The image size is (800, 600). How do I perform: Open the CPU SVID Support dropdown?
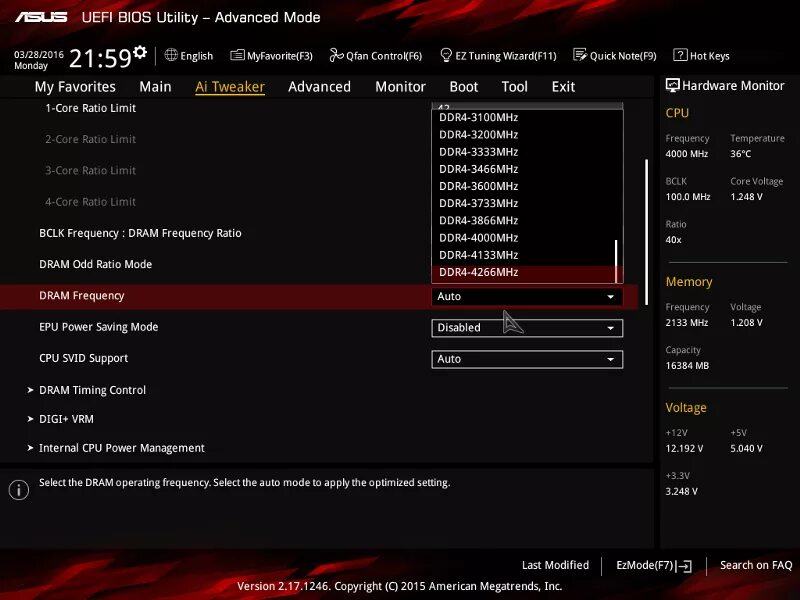[527, 359]
